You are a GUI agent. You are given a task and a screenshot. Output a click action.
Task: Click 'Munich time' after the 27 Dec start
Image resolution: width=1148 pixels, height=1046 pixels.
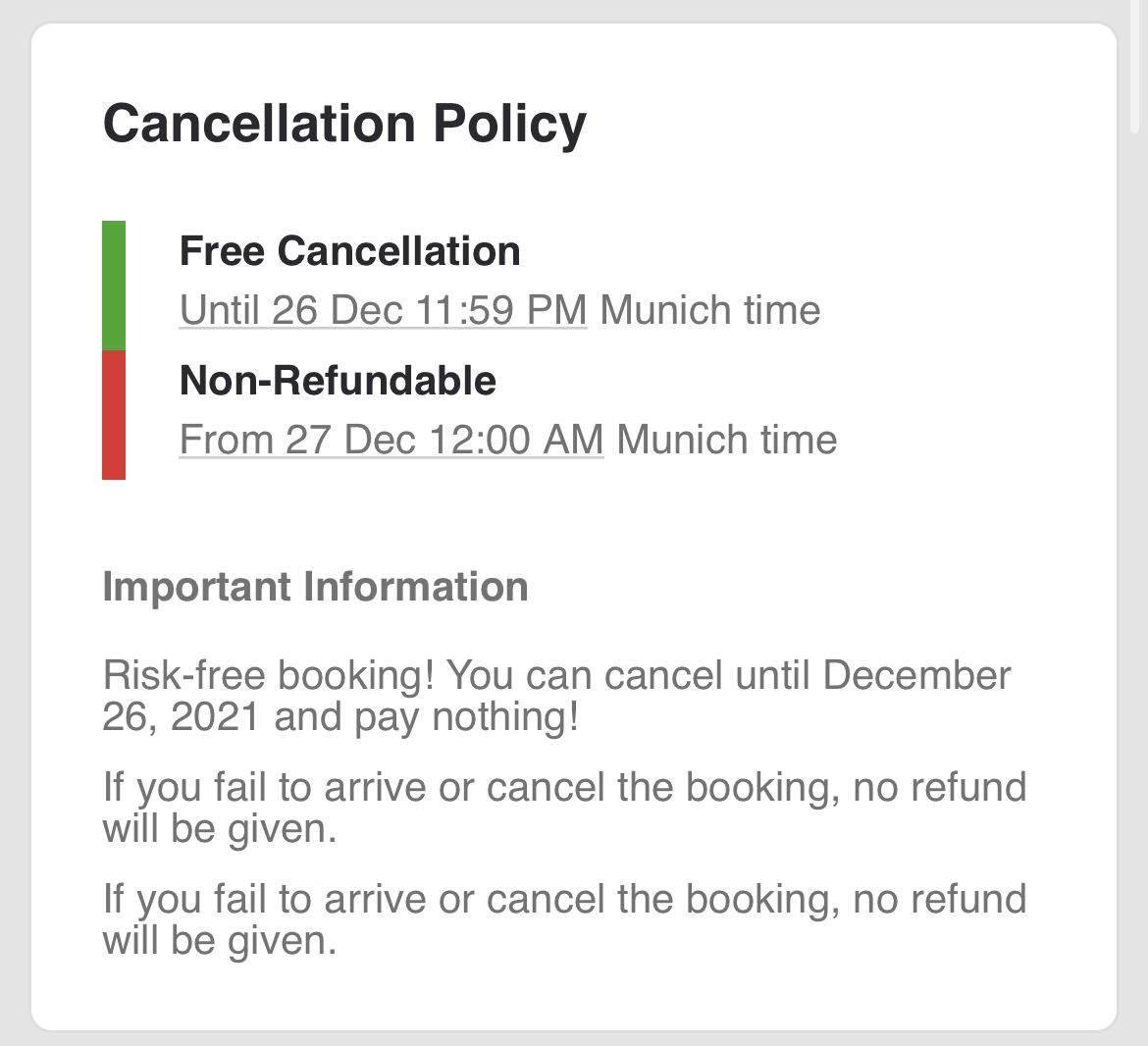727,440
